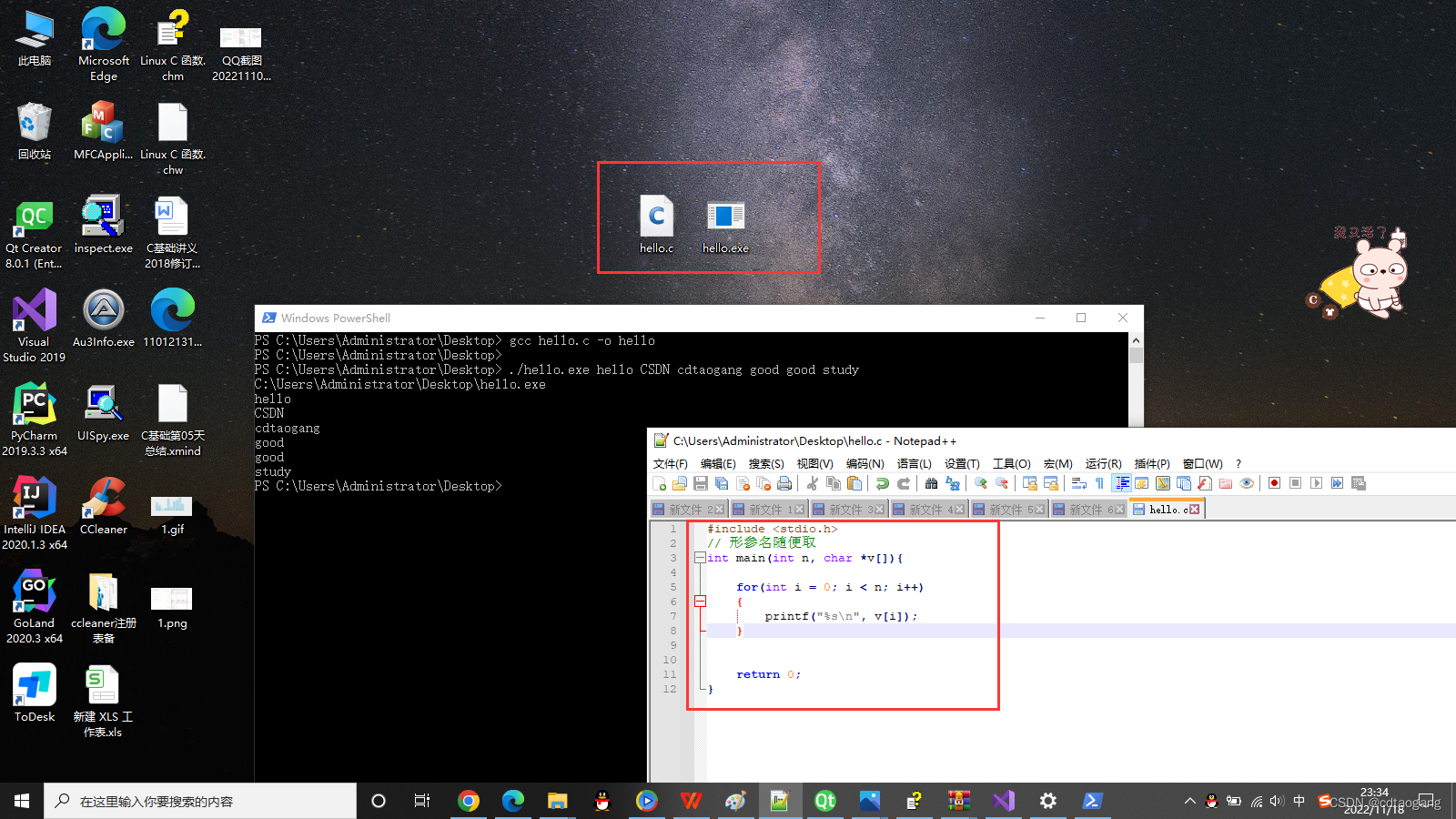
Task: Select GoLand desktop shortcut
Action: coord(35,607)
